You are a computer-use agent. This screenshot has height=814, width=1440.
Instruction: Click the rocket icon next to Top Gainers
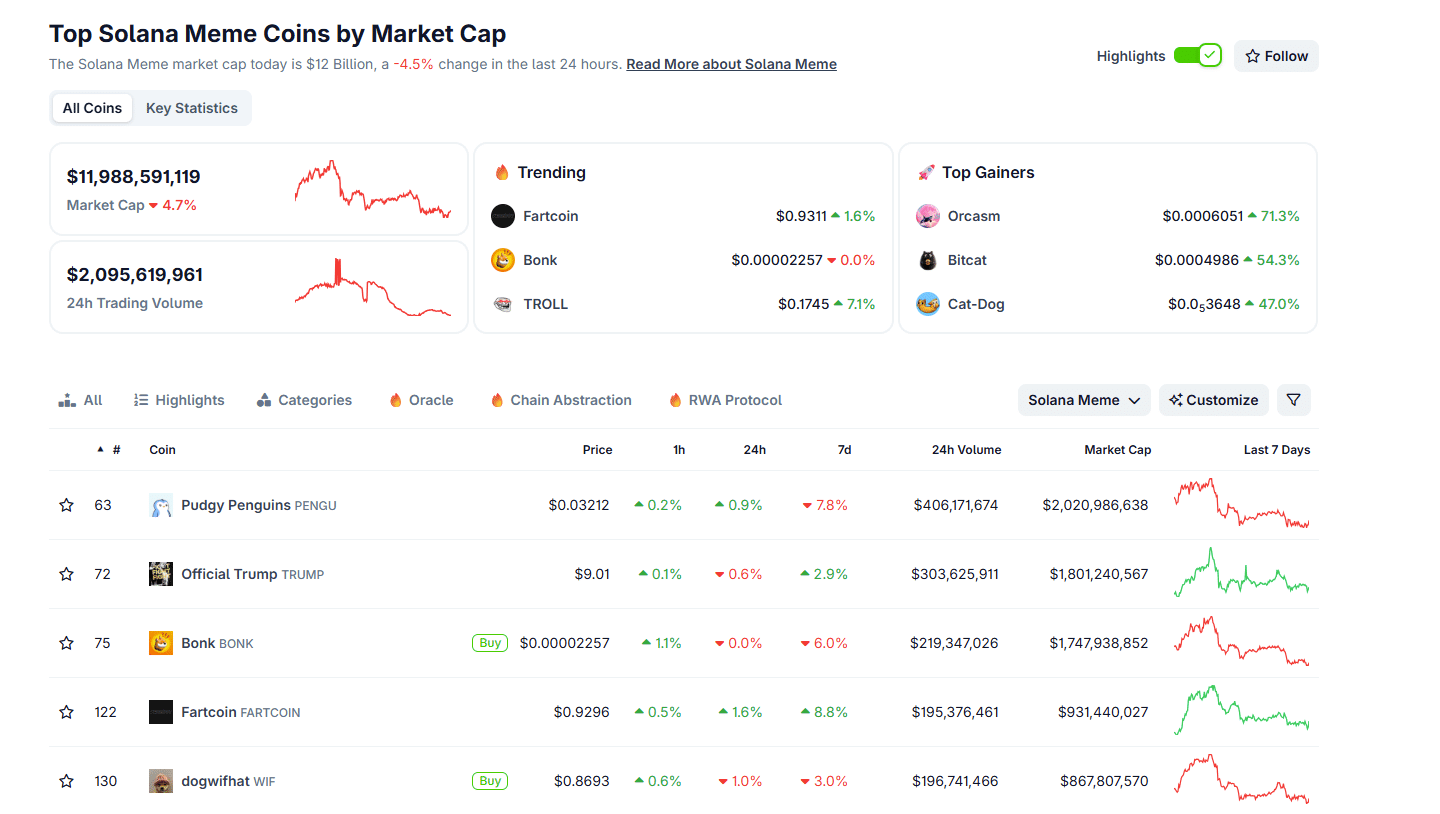pyautogui.click(x=925, y=171)
